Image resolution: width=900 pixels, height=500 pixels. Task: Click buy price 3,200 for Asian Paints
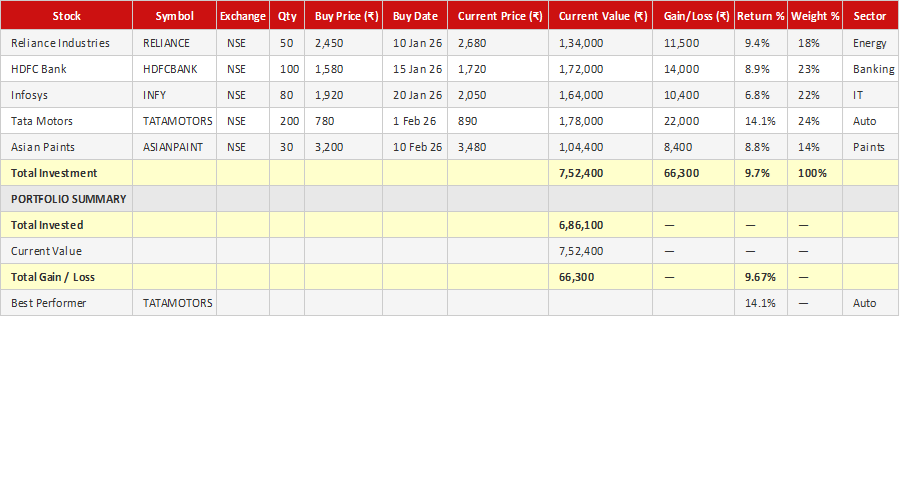point(344,147)
